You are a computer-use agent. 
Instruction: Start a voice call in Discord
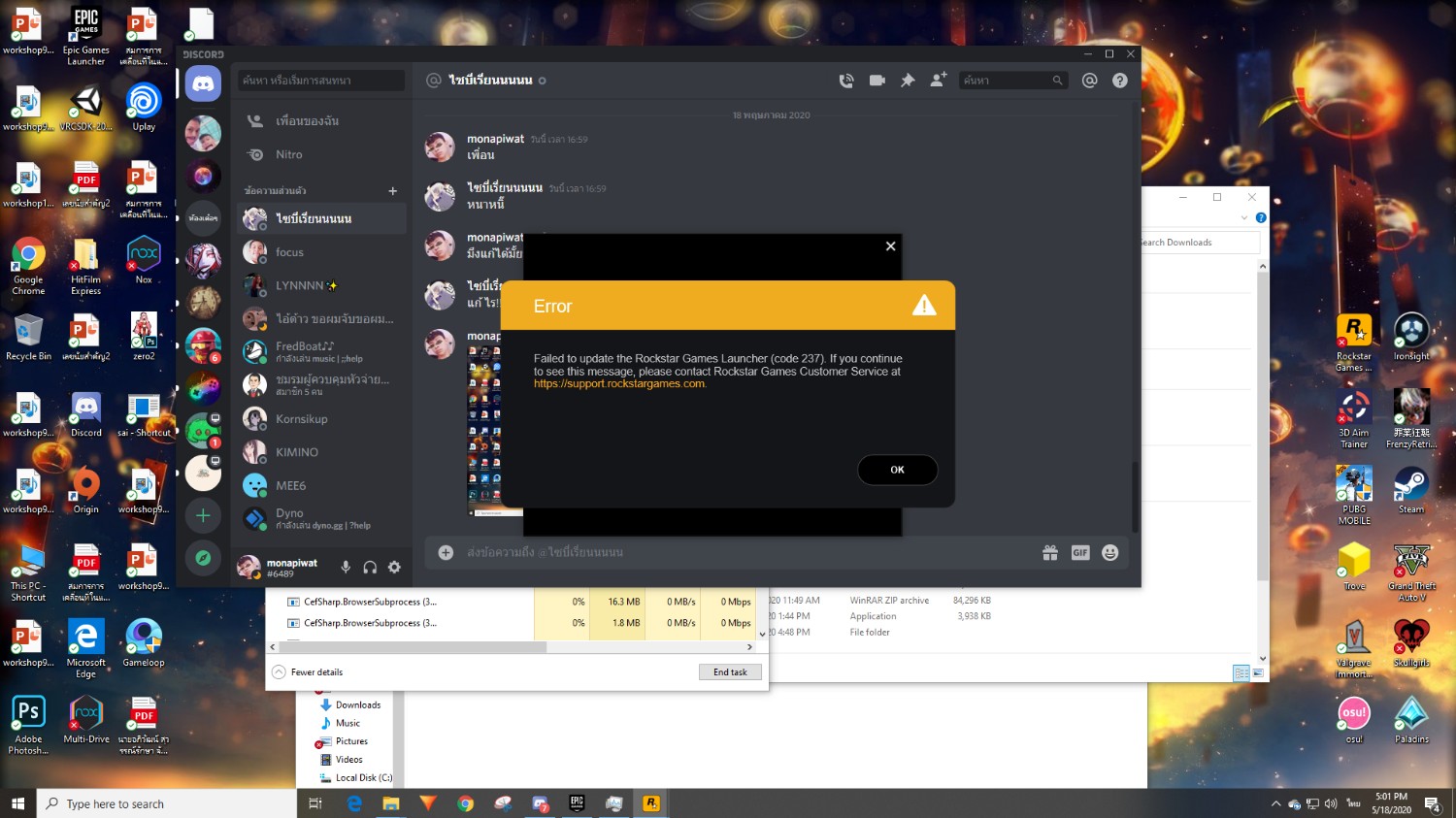click(846, 81)
